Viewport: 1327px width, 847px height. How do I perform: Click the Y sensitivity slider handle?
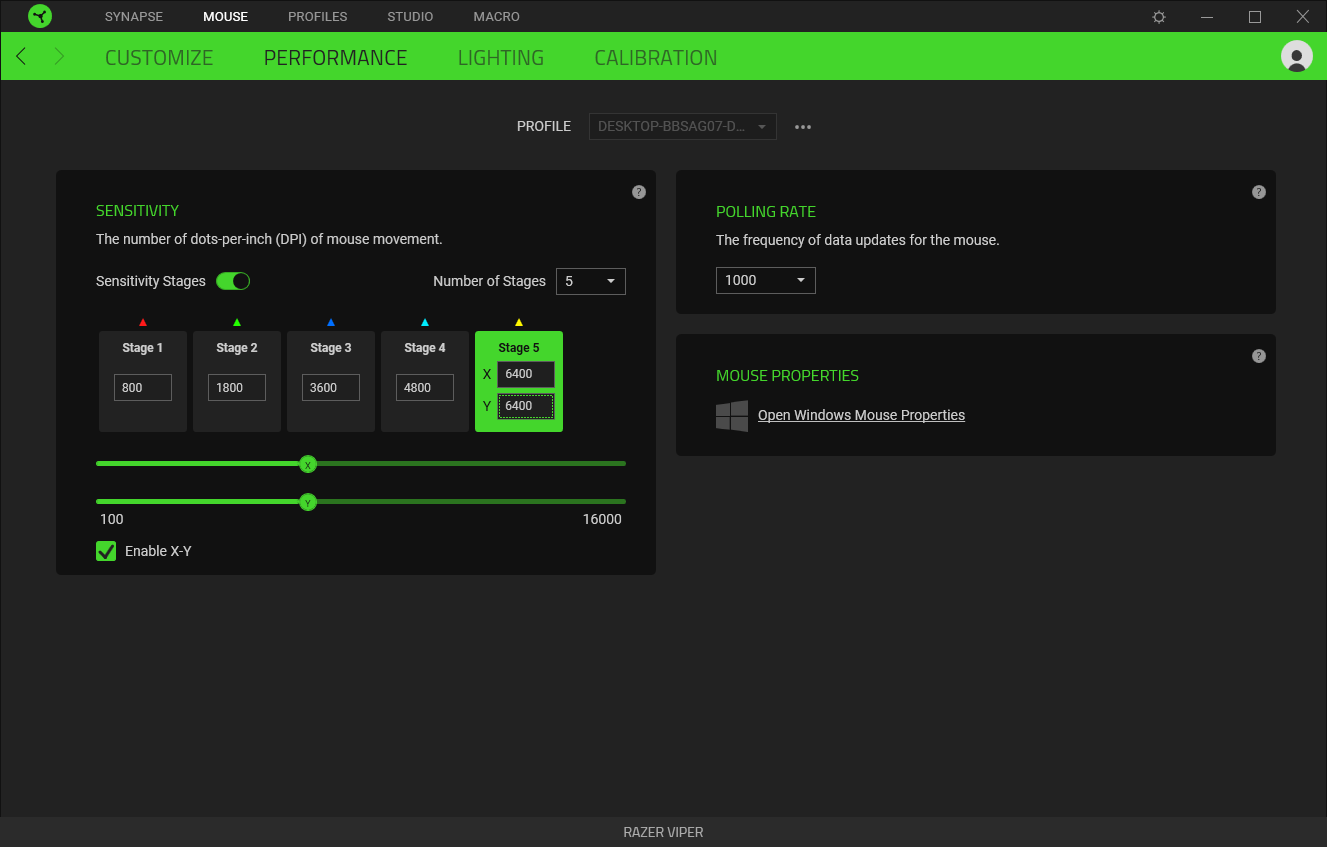(x=308, y=502)
